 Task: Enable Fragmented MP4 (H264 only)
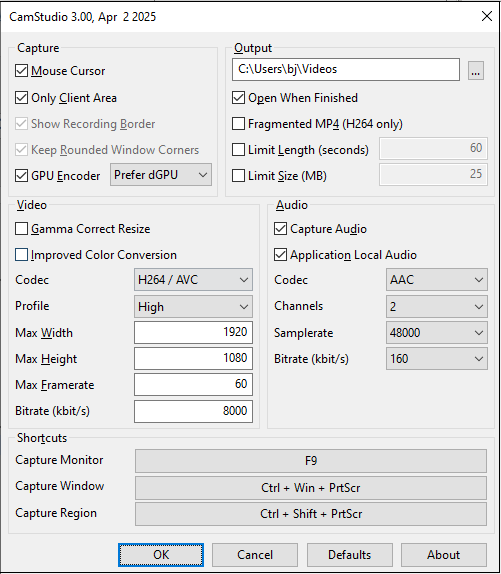(x=239, y=124)
